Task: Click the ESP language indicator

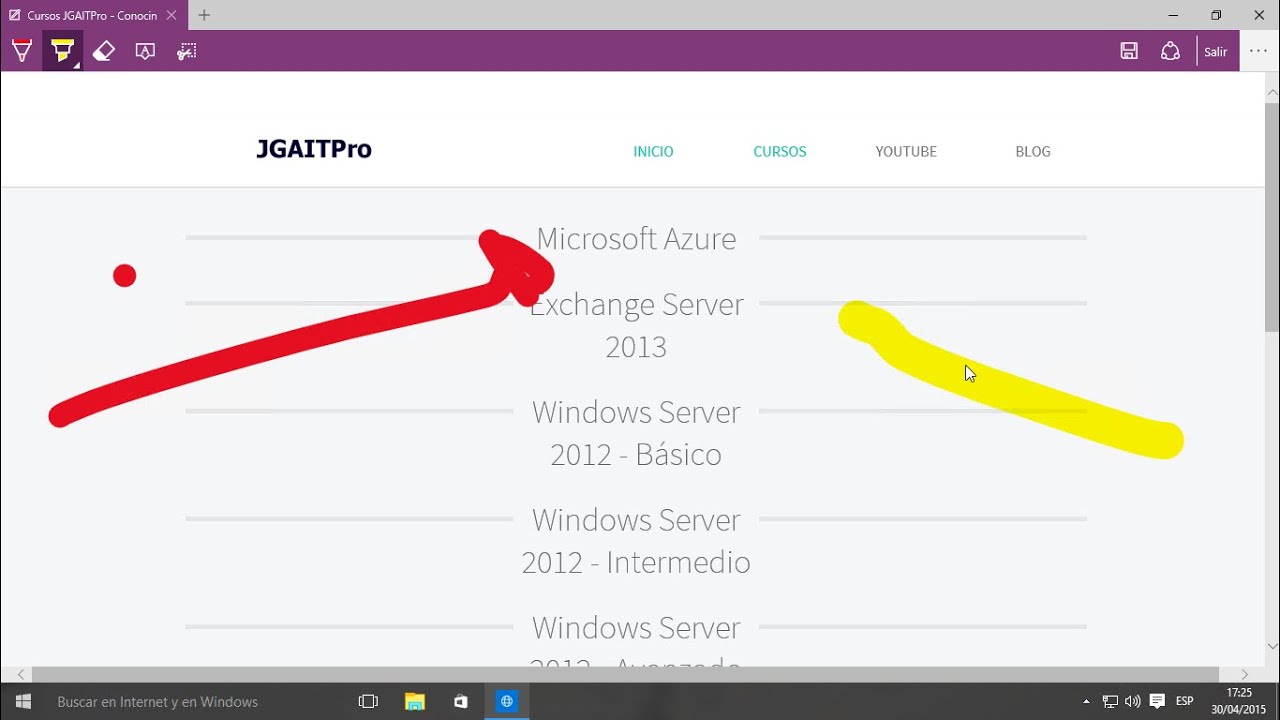Action: click(x=1185, y=702)
